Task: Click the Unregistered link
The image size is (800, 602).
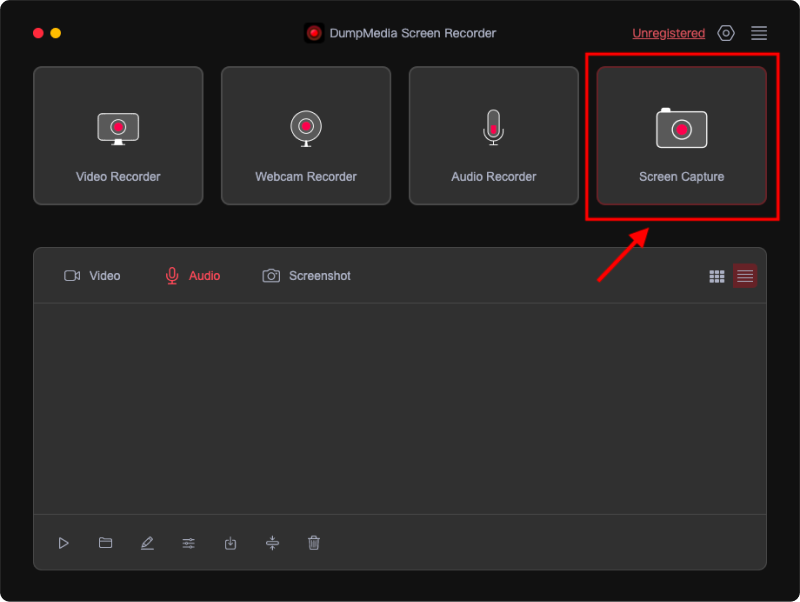Action: pos(668,33)
